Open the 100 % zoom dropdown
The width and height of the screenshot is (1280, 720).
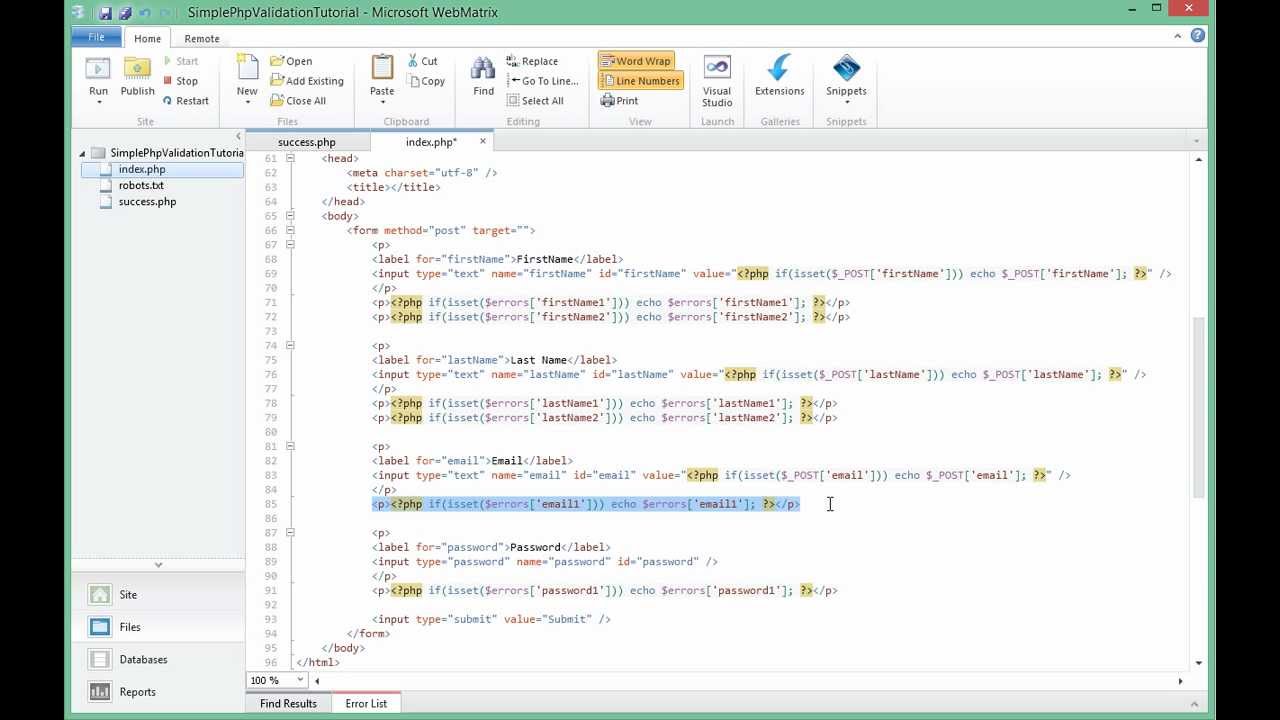(x=301, y=680)
